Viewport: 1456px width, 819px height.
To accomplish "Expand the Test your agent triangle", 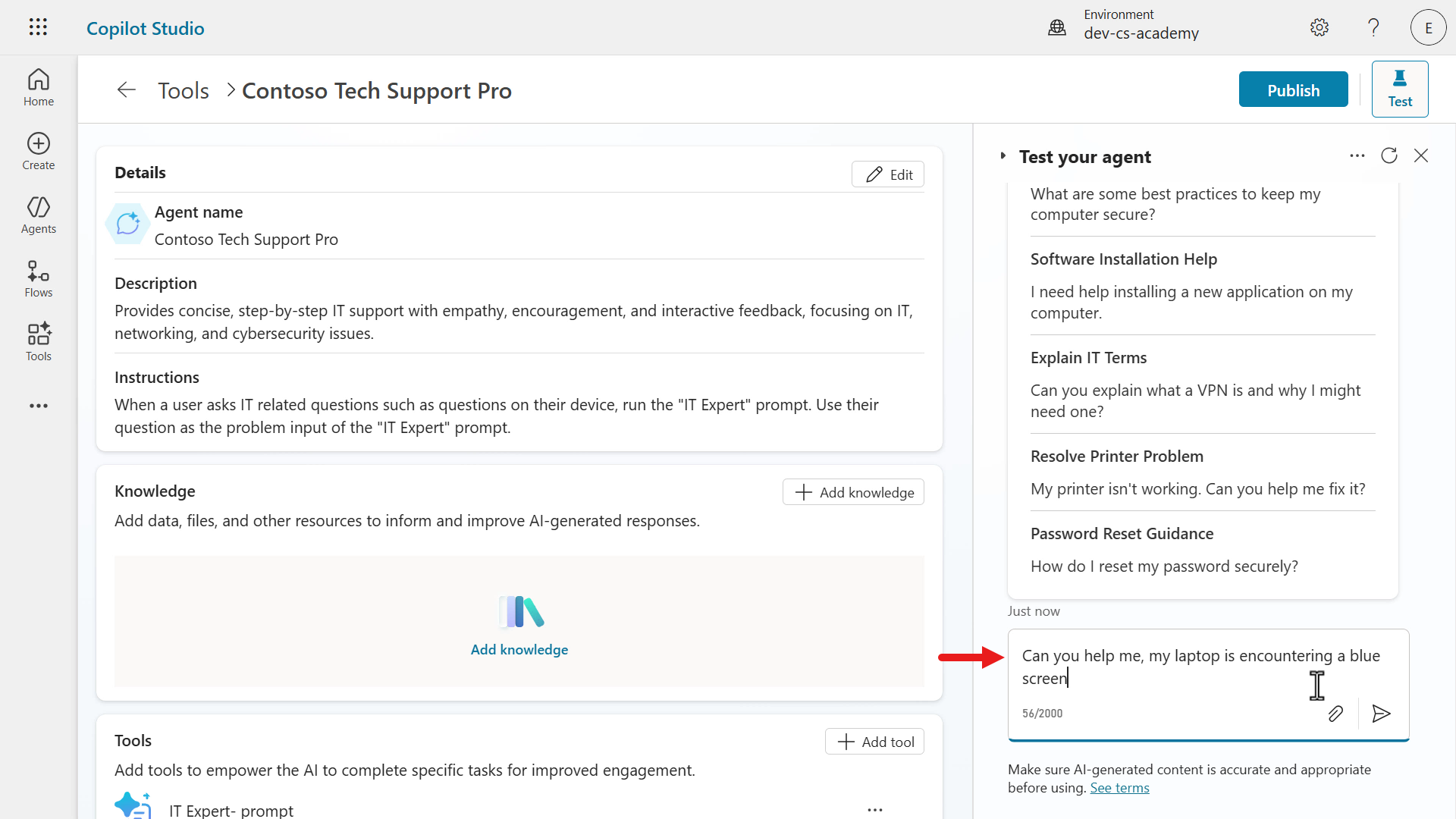I will click(1003, 155).
